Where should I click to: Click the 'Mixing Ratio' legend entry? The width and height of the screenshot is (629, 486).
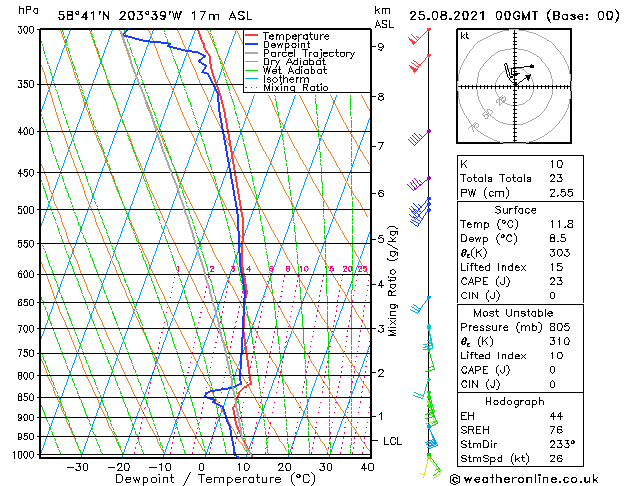[x=296, y=87]
